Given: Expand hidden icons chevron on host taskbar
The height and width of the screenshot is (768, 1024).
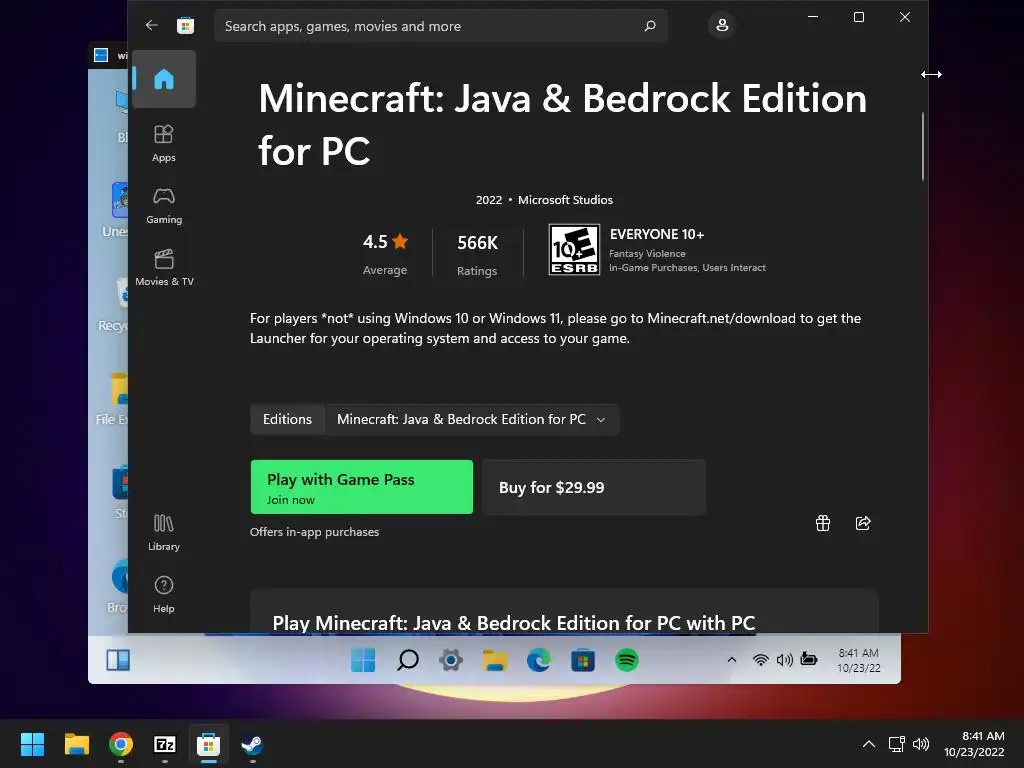Looking at the screenshot, I should 869,744.
